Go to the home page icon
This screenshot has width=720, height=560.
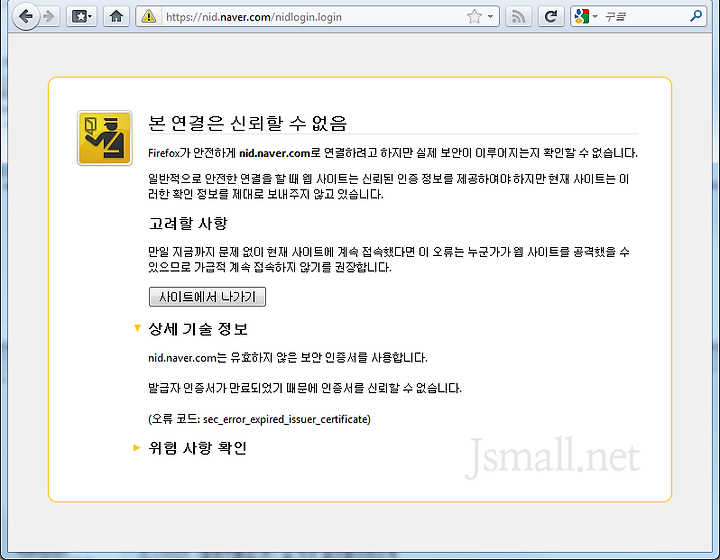point(116,17)
